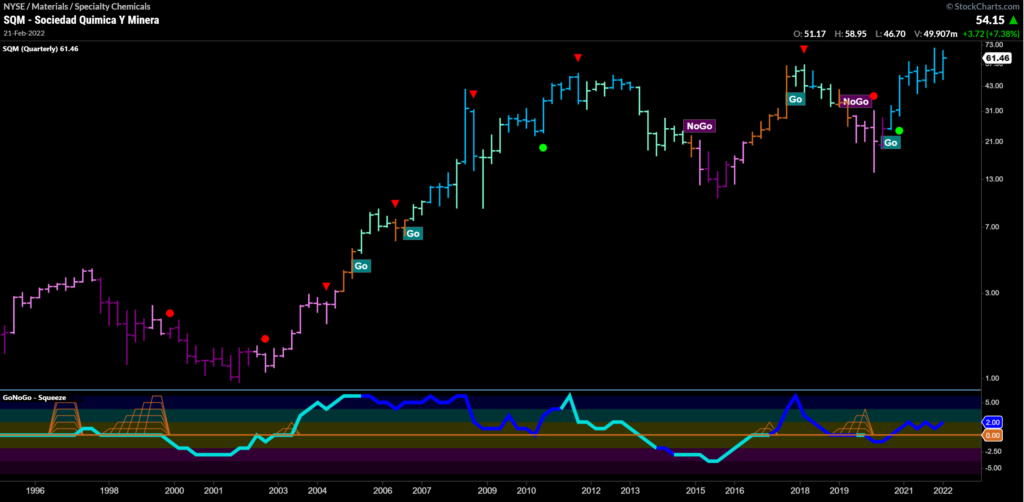Screen dimensions: 1024x502
Task: Click the 1996 year label on time axis
Action: tap(35, 490)
